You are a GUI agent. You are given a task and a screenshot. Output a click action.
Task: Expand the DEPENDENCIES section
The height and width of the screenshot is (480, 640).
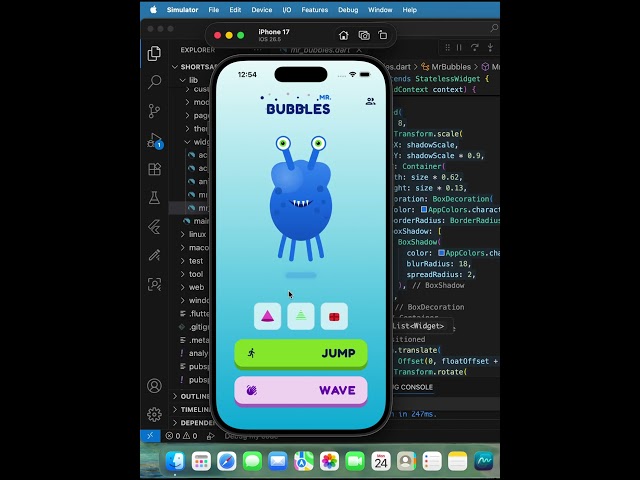pyautogui.click(x=191, y=422)
